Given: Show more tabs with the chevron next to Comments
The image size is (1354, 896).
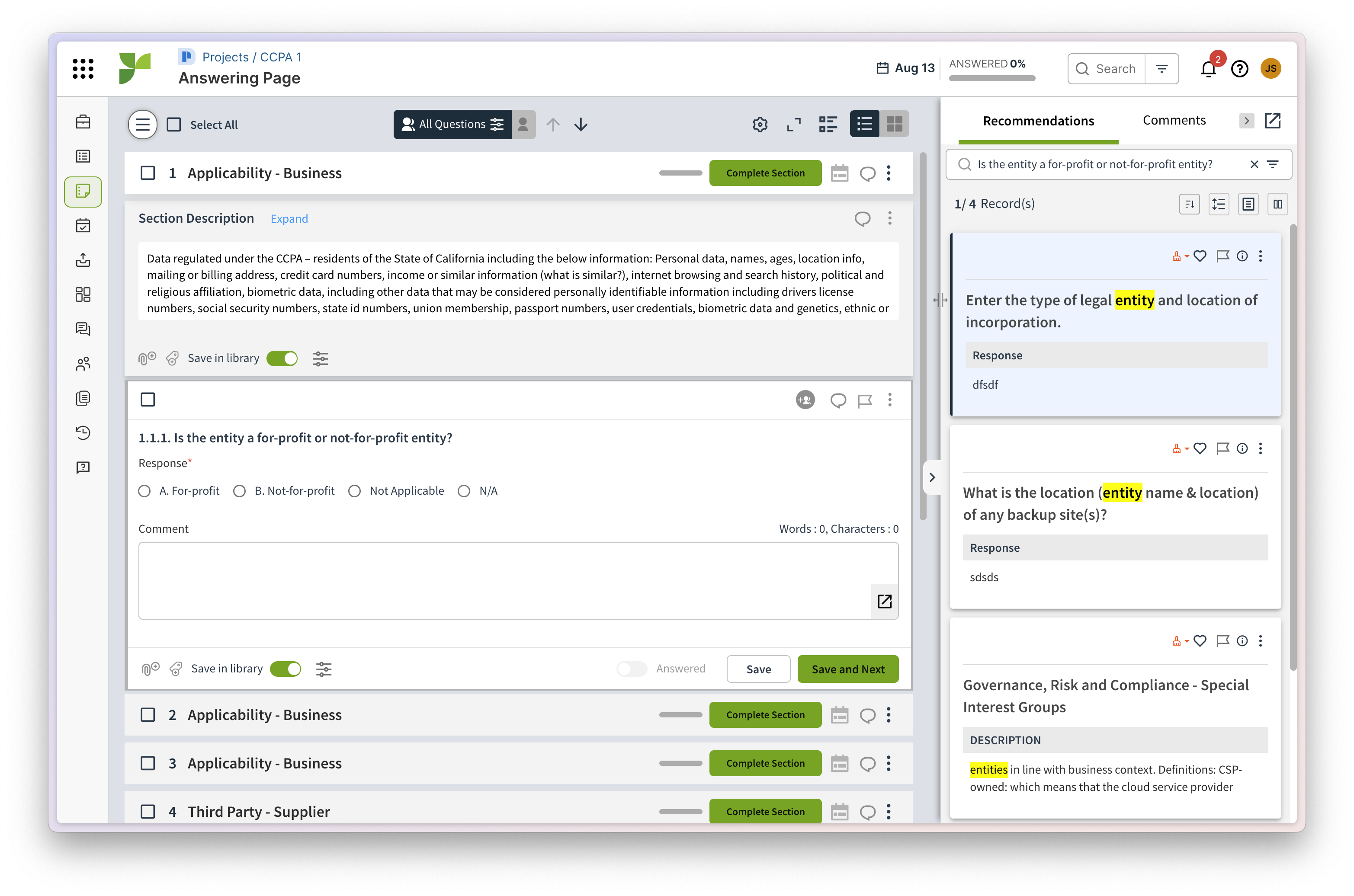Looking at the screenshot, I should coord(1247,121).
